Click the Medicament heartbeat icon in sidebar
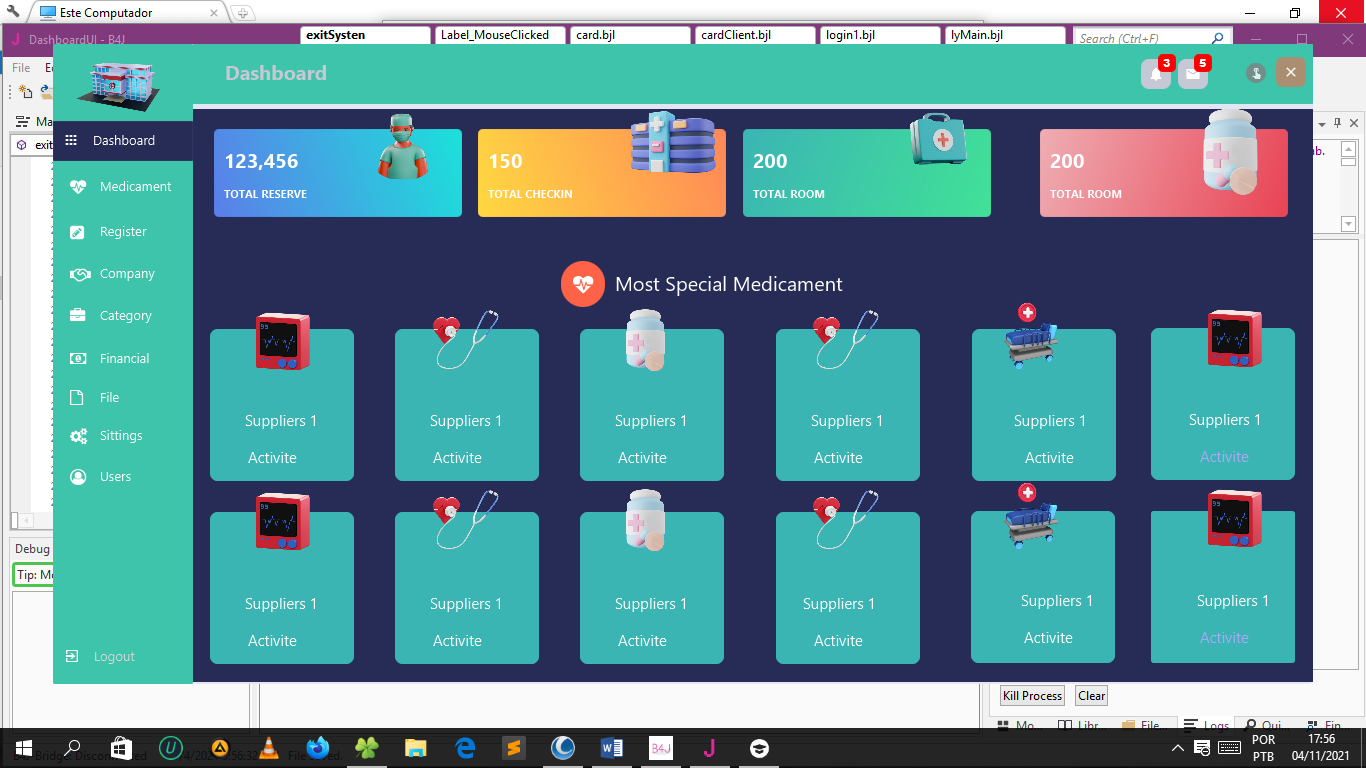The width and height of the screenshot is (1366, 768). [78, 187]
